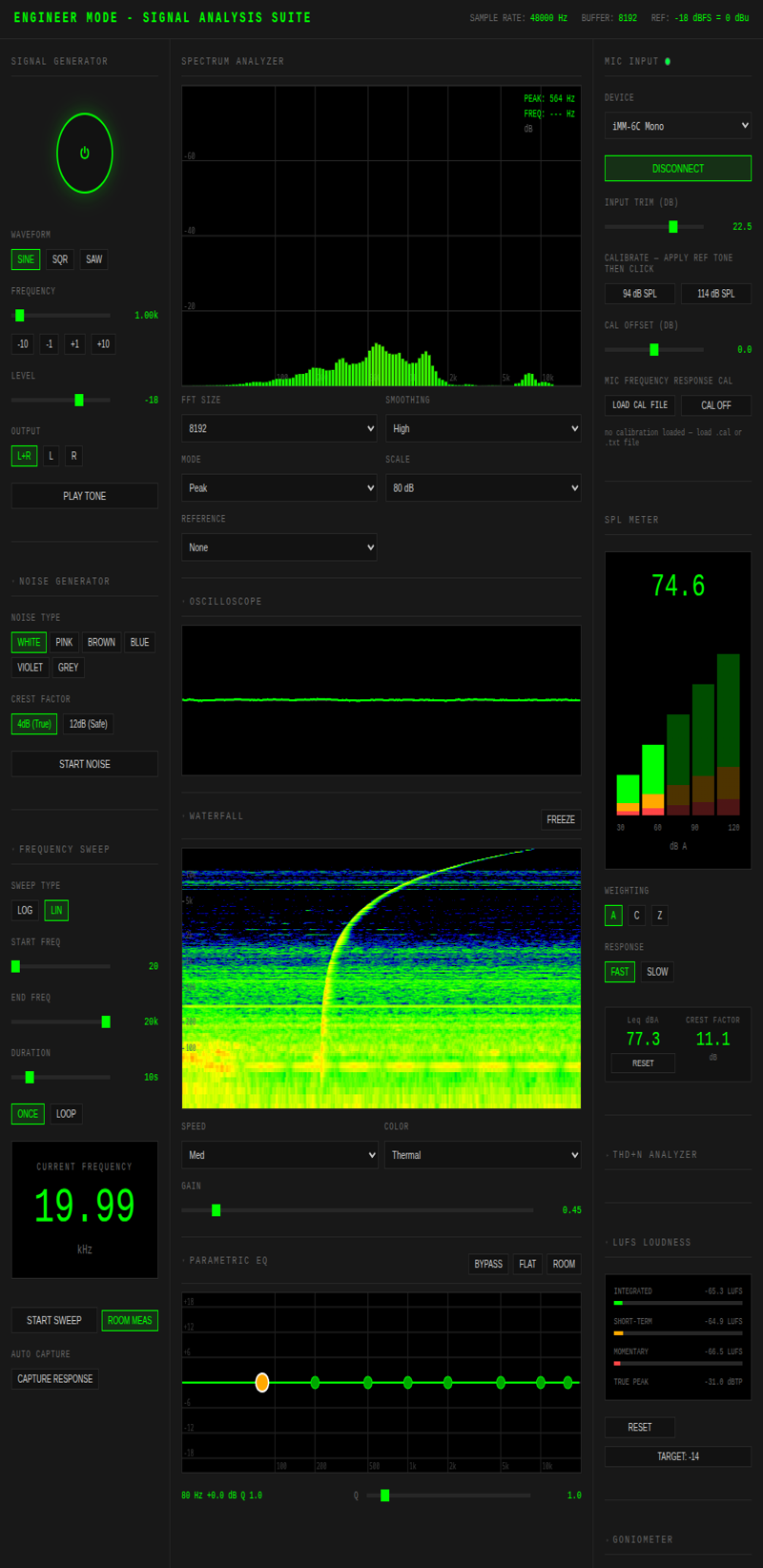Click the EQ ROOM preset button
763x1568 pixels.
pos(564,1264)
